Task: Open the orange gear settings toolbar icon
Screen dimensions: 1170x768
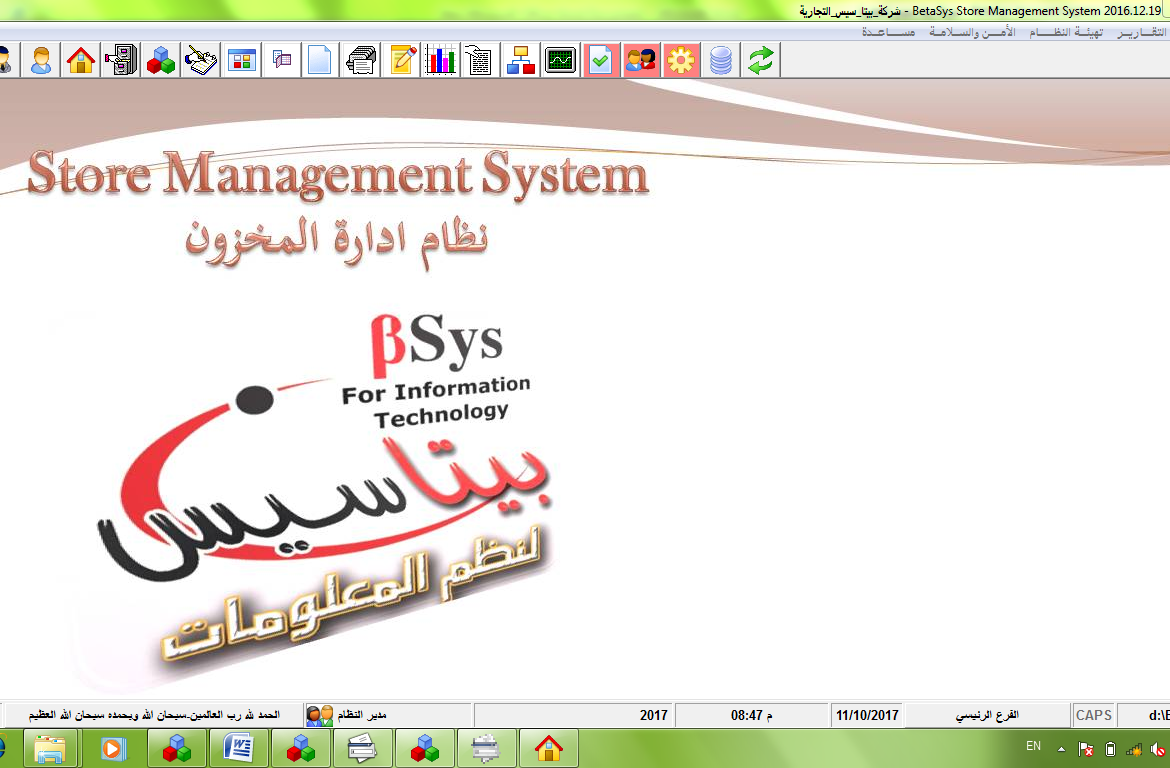Action: (x=681, y=60)
